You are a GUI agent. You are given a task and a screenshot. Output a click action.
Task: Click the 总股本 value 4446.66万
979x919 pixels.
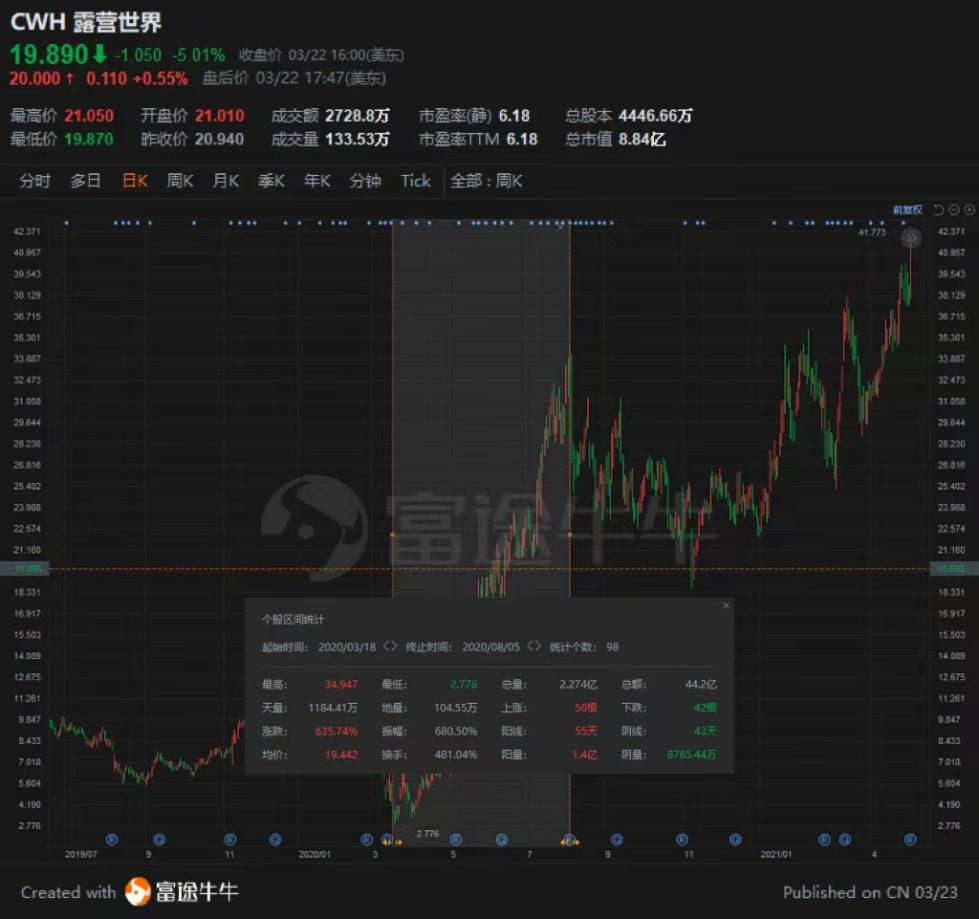pyautogui.click(x=655, y=115)
